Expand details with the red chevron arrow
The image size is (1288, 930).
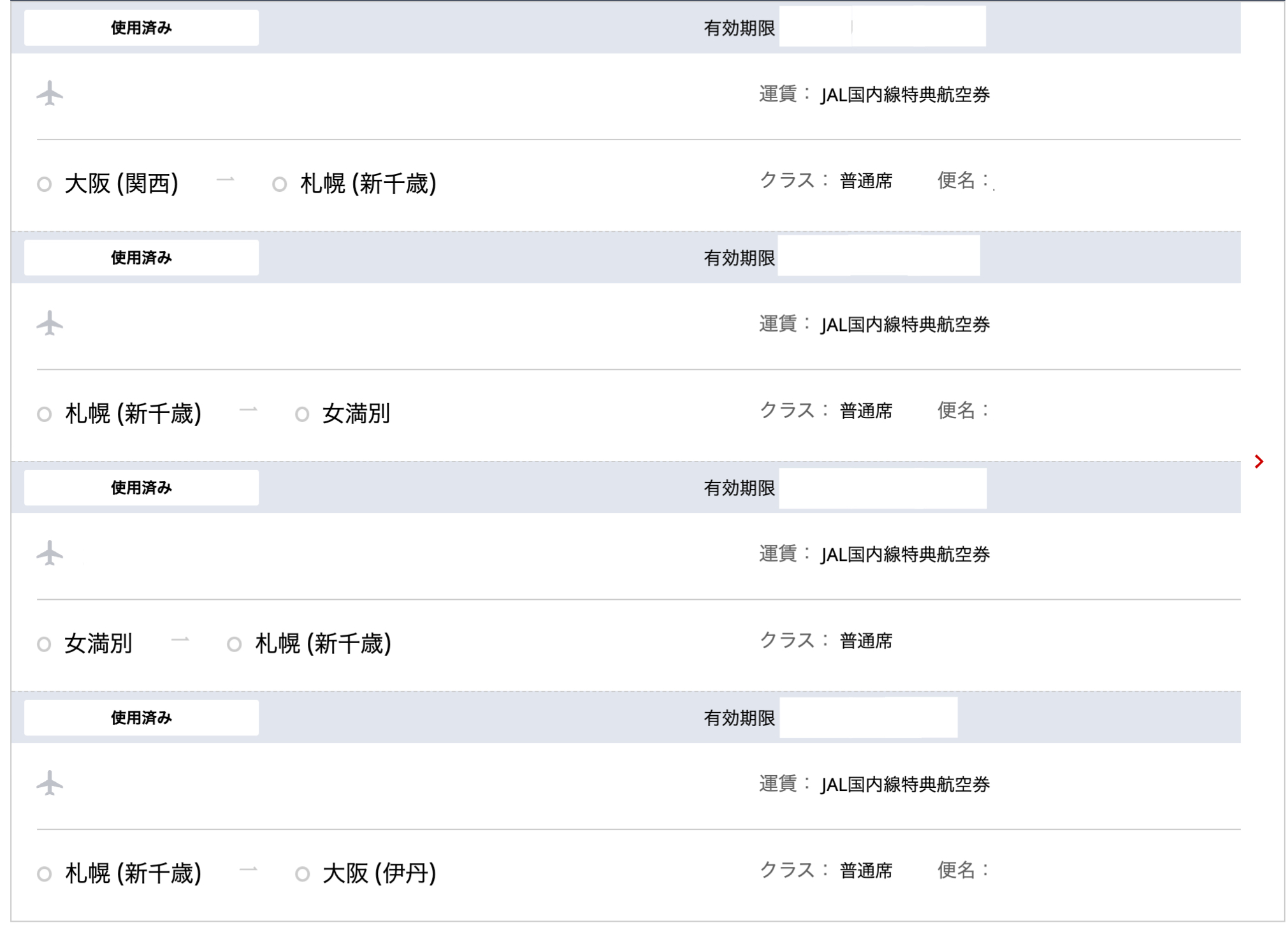(1259, 461)
